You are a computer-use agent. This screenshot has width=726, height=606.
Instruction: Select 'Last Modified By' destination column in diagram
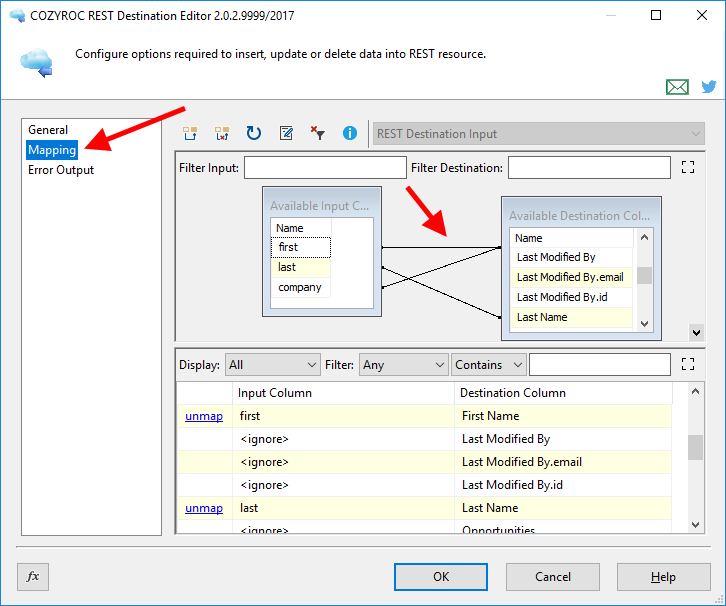(x=571, y=257)
